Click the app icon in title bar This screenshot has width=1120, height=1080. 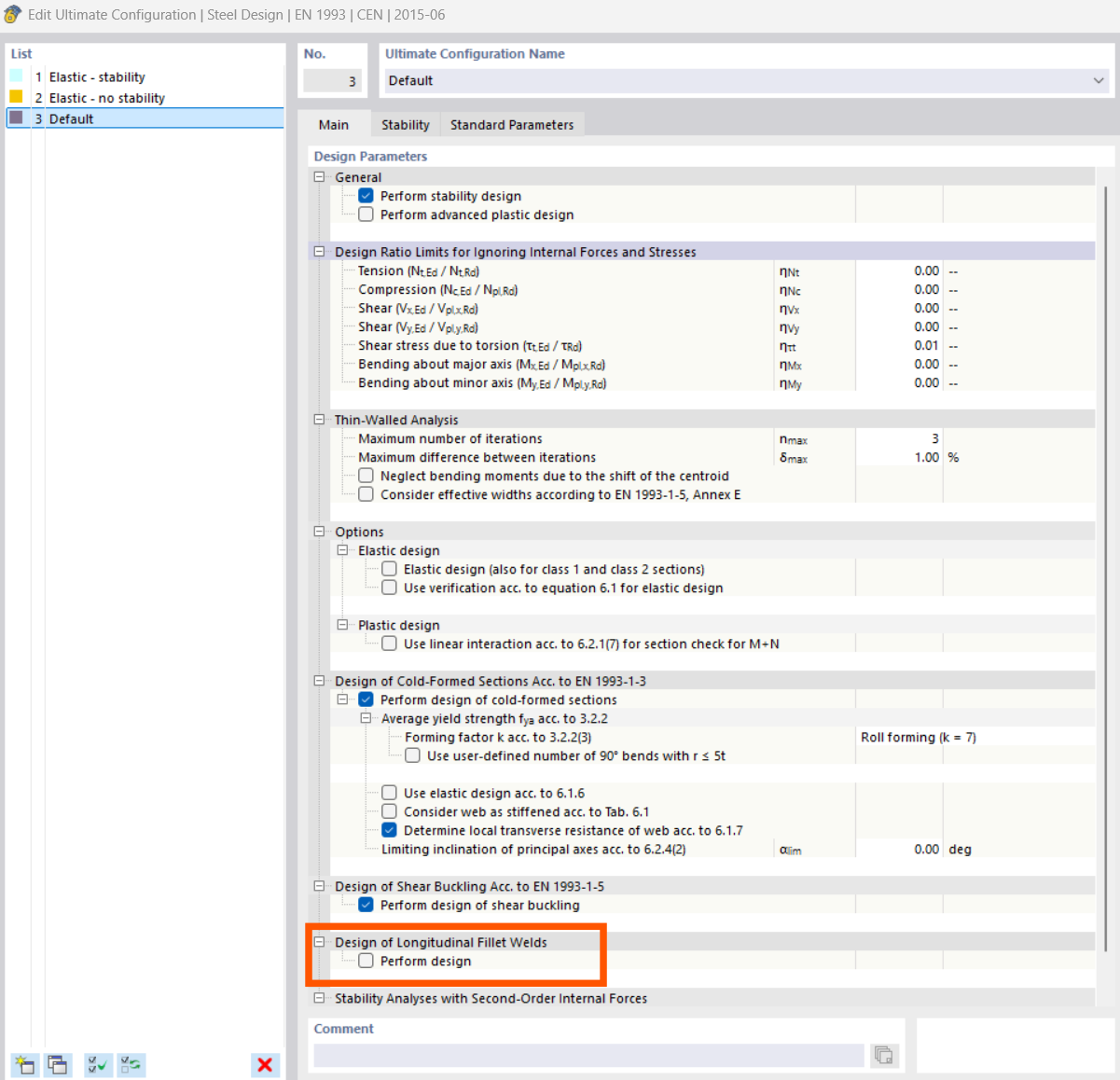pos(12,14)
